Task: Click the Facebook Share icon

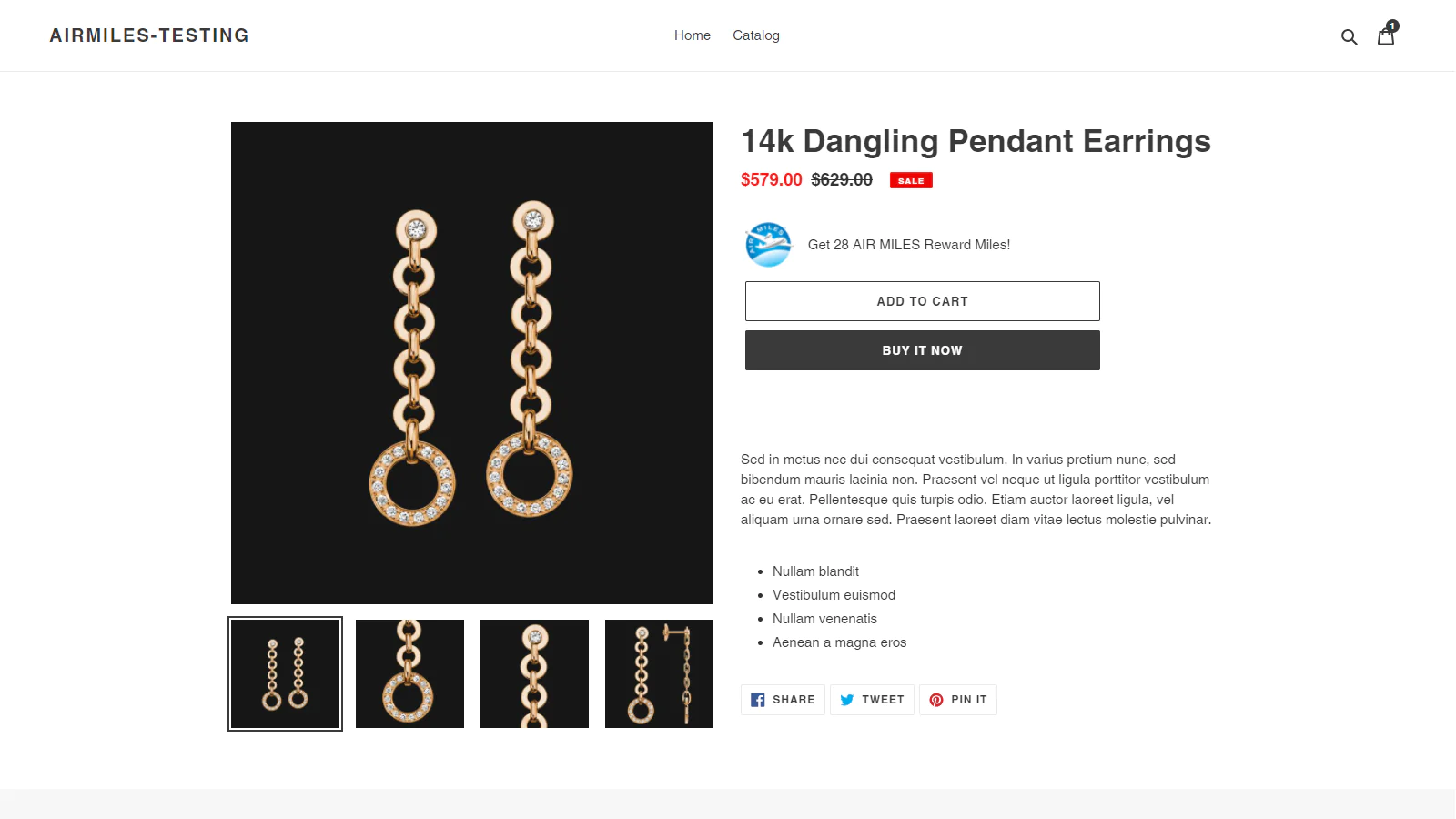Action: [x=758, y=700]
